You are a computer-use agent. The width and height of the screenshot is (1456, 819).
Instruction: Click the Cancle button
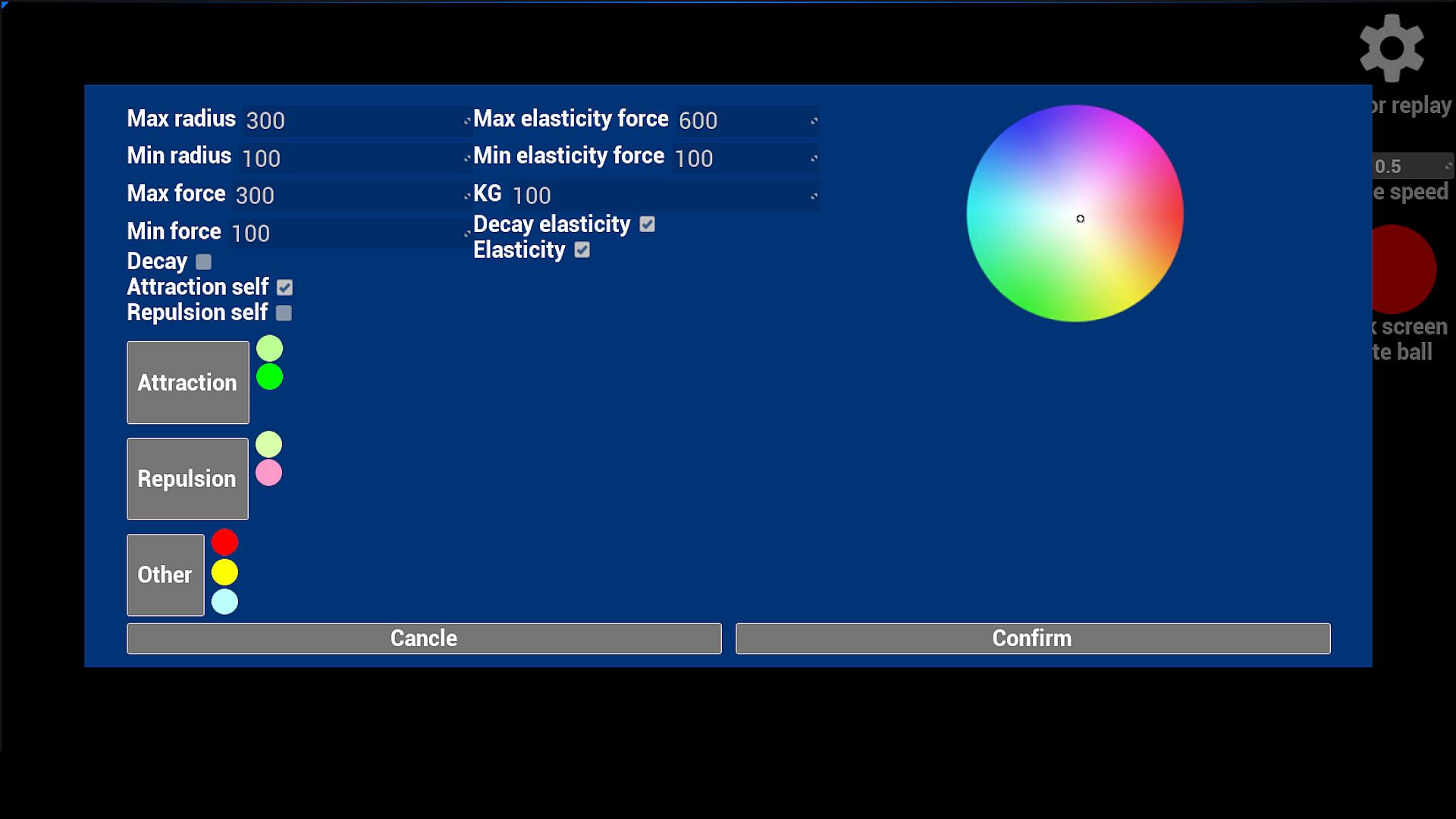(423, 639)
